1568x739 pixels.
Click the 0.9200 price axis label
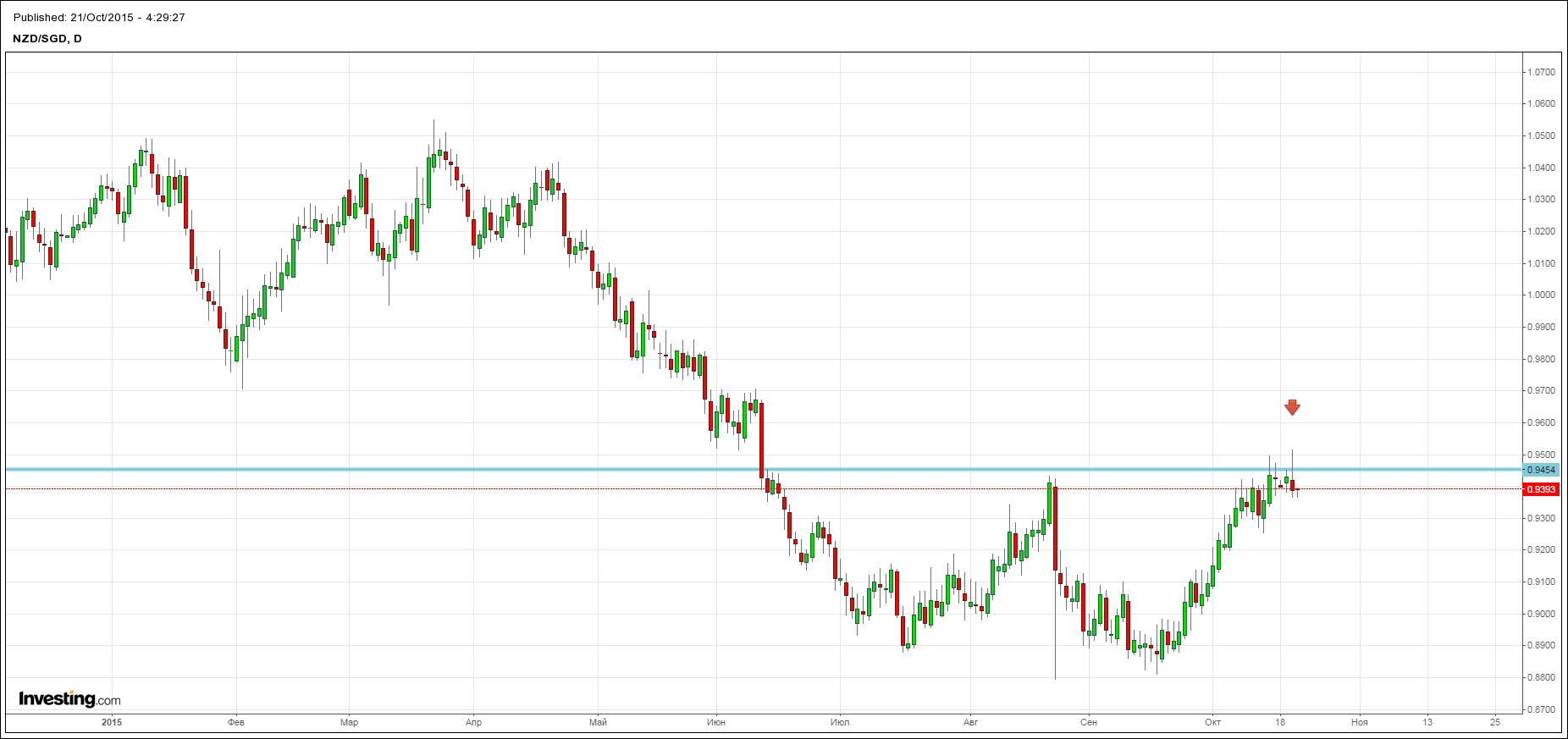[1539, 550]
